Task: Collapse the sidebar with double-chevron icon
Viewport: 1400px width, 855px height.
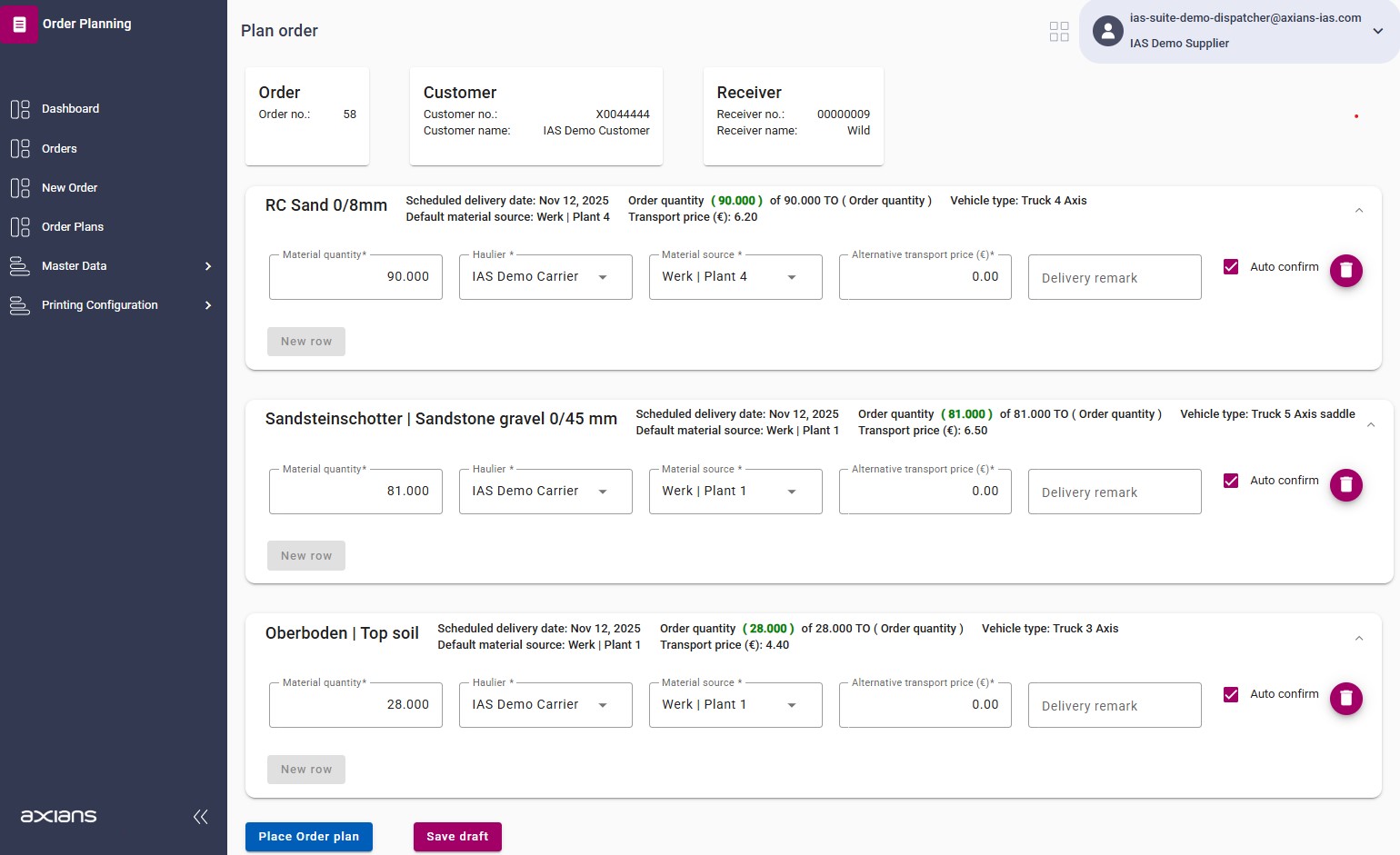Action: pos(201,817)
